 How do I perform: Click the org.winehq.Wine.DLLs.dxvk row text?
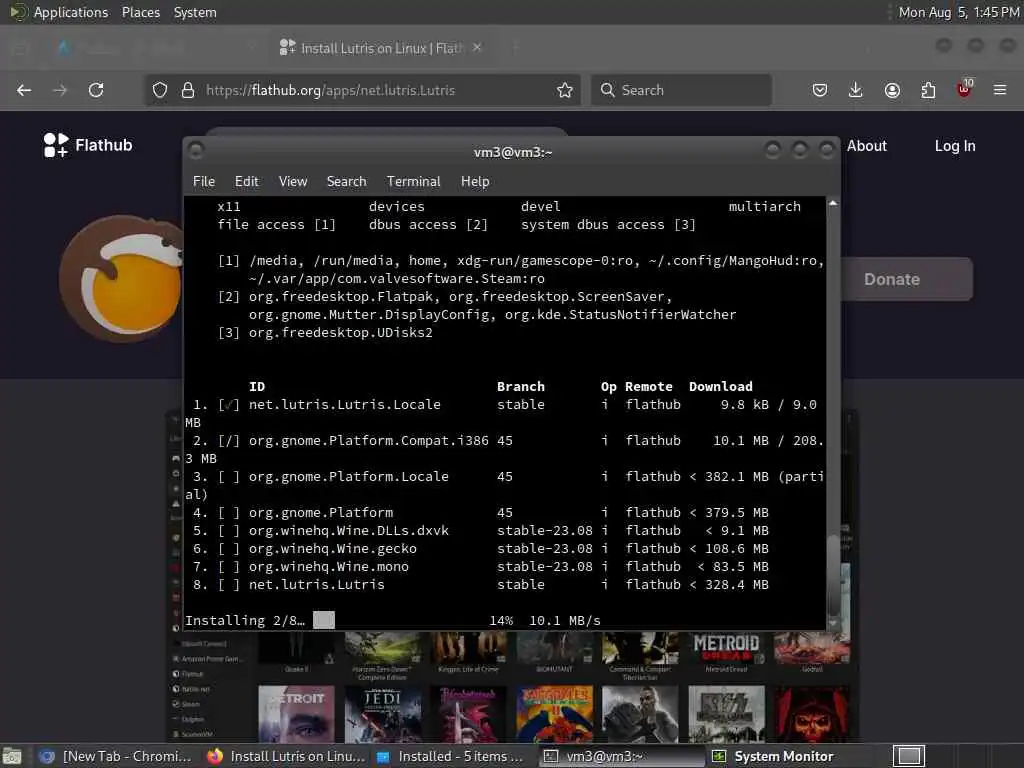(349, 530)
